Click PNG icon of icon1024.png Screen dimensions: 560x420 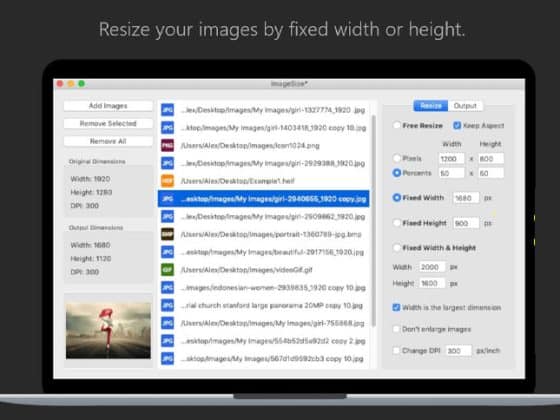pos(168,145)
